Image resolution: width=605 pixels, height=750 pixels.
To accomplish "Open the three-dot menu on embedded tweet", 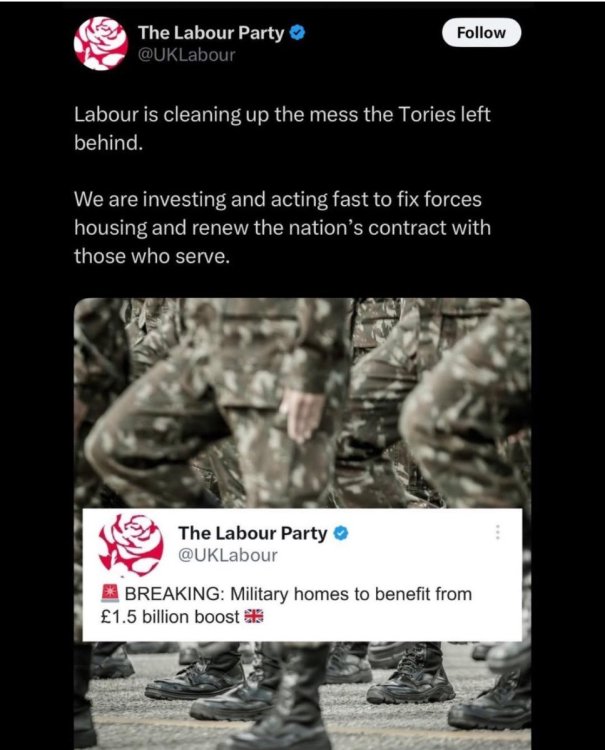I will pyautogui.click(x=497, y=532).
